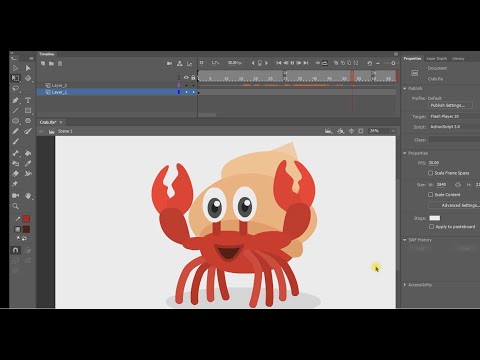Open the white Stage color swatch
The width and height of the screenshot is (480, 360).
pos(435,218)
